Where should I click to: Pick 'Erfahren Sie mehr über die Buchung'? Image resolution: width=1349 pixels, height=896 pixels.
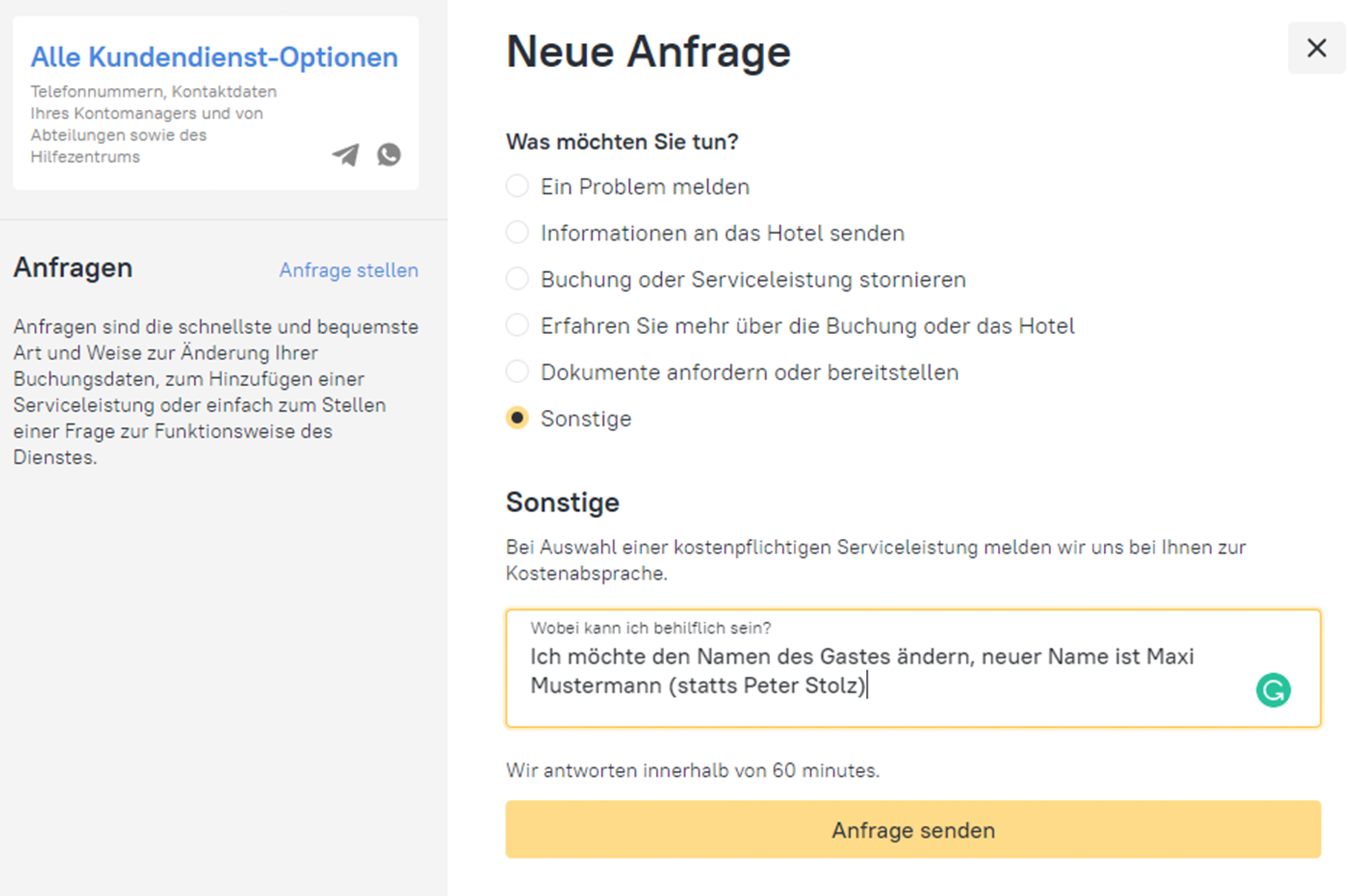pos(518,325)
